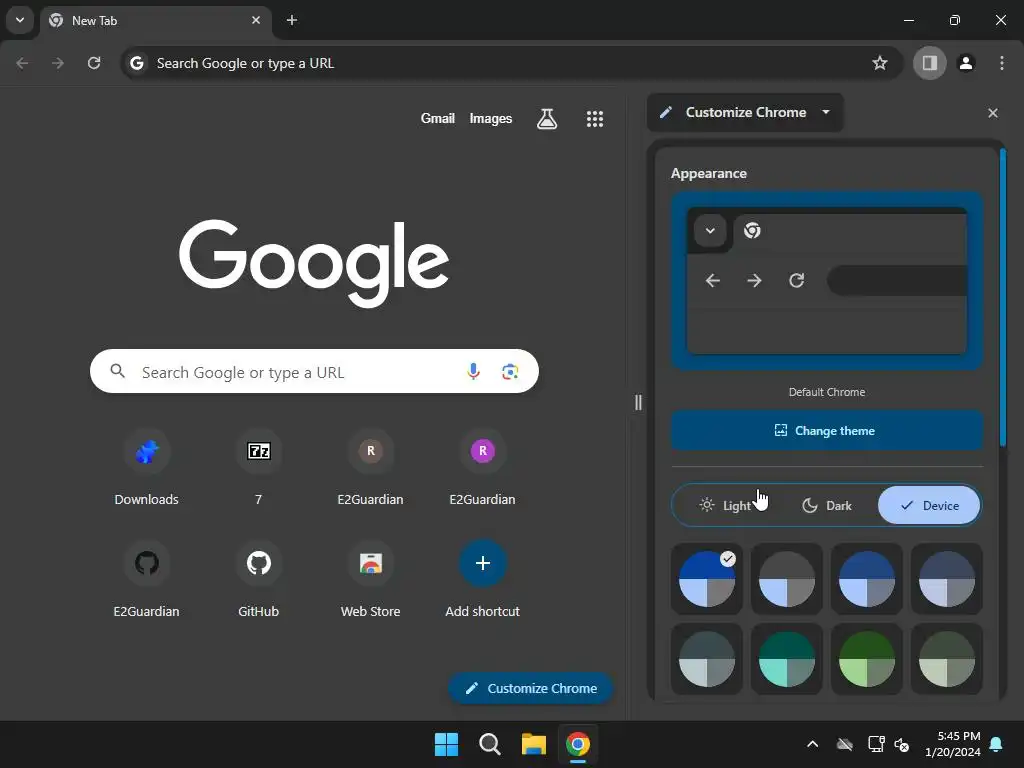This screenshot has height=768, width=1024.
Task: Click the Change theme button
Action: tap(827, 430)
